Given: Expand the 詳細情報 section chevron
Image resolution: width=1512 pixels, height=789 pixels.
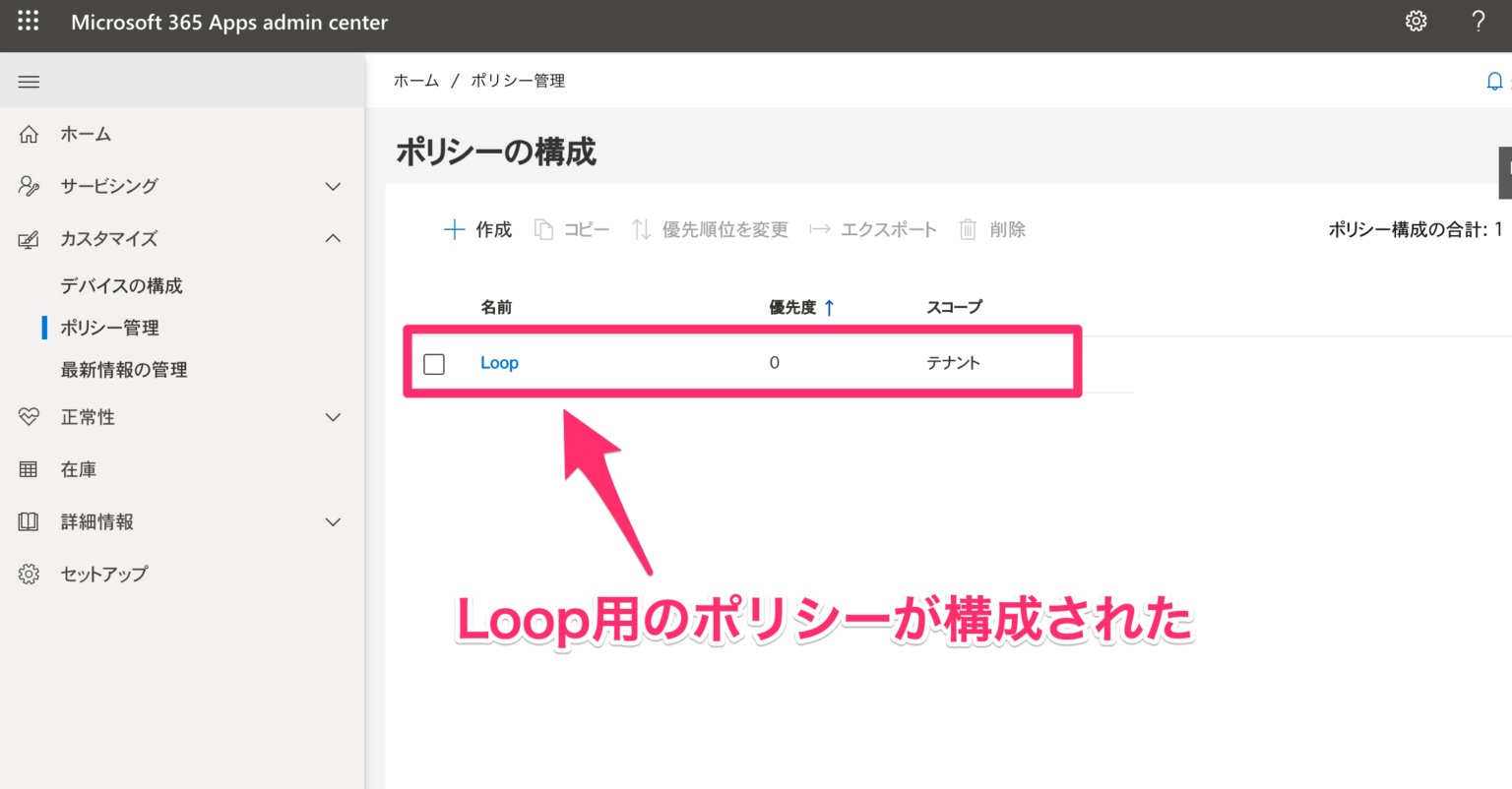Looking at the screenshot, I should point(333,521).
